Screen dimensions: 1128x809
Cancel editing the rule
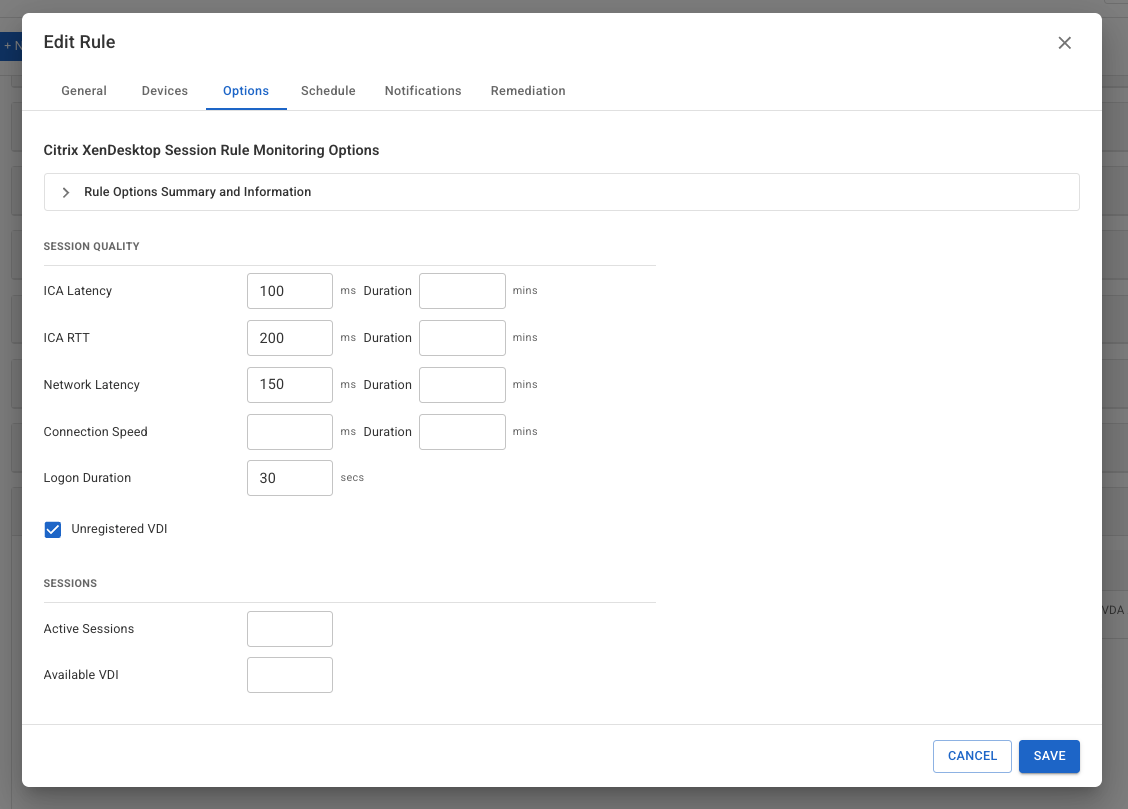[973, 757]
